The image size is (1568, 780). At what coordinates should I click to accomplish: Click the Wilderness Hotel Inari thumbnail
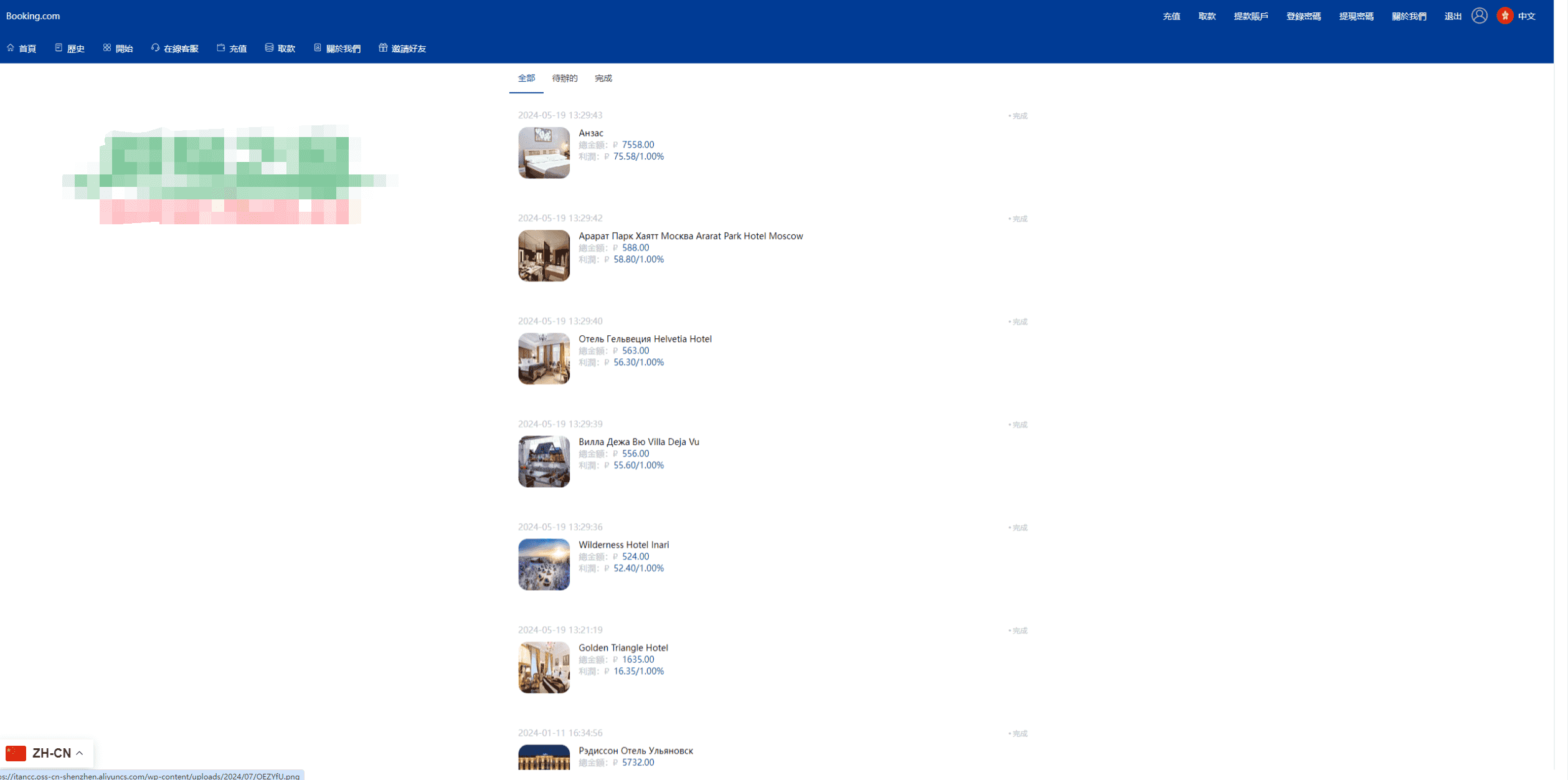pyautogui.click(x=544, y=564)
